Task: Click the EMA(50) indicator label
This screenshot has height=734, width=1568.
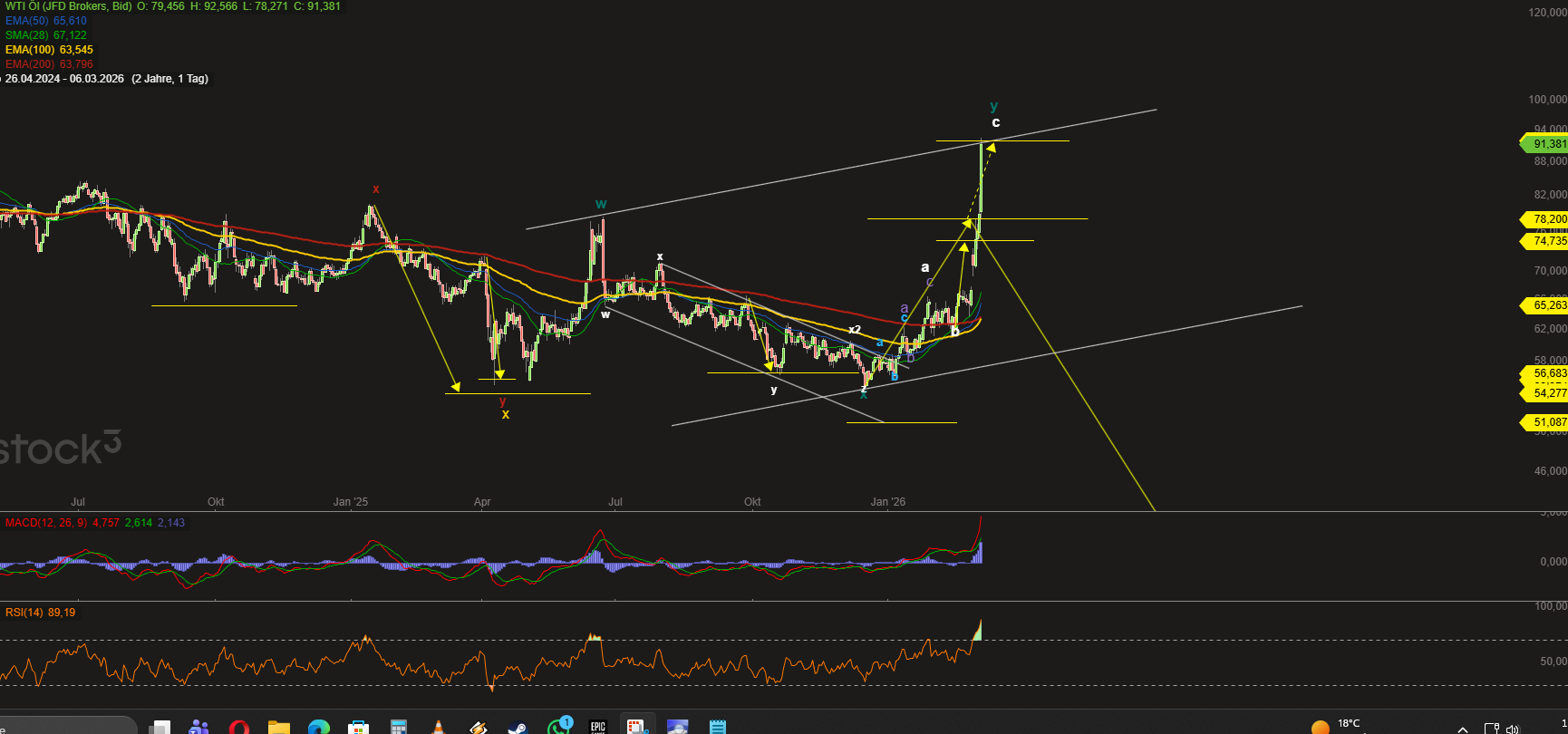Action: [x=46, y=21]
